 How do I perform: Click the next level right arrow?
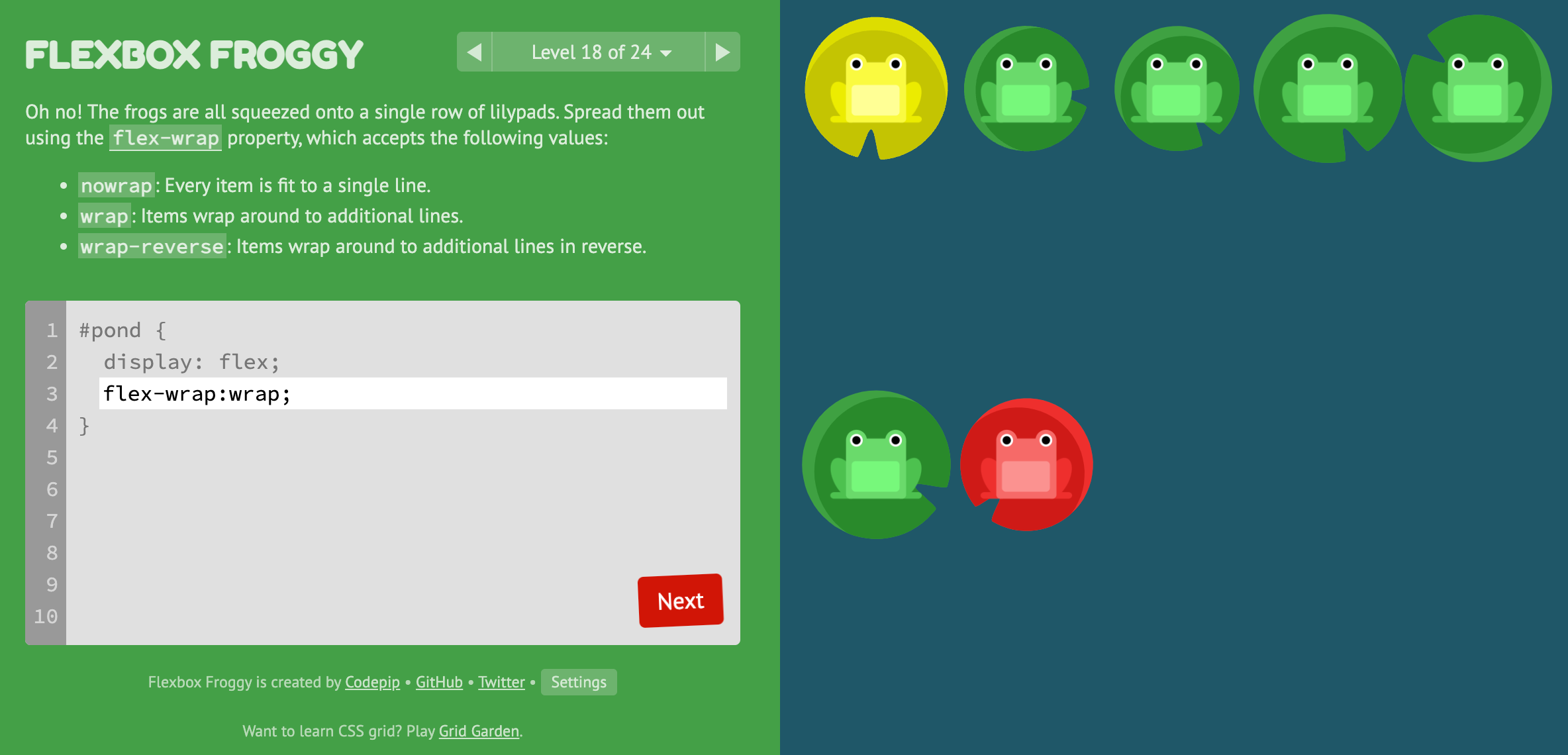click(x=722, y=52)
